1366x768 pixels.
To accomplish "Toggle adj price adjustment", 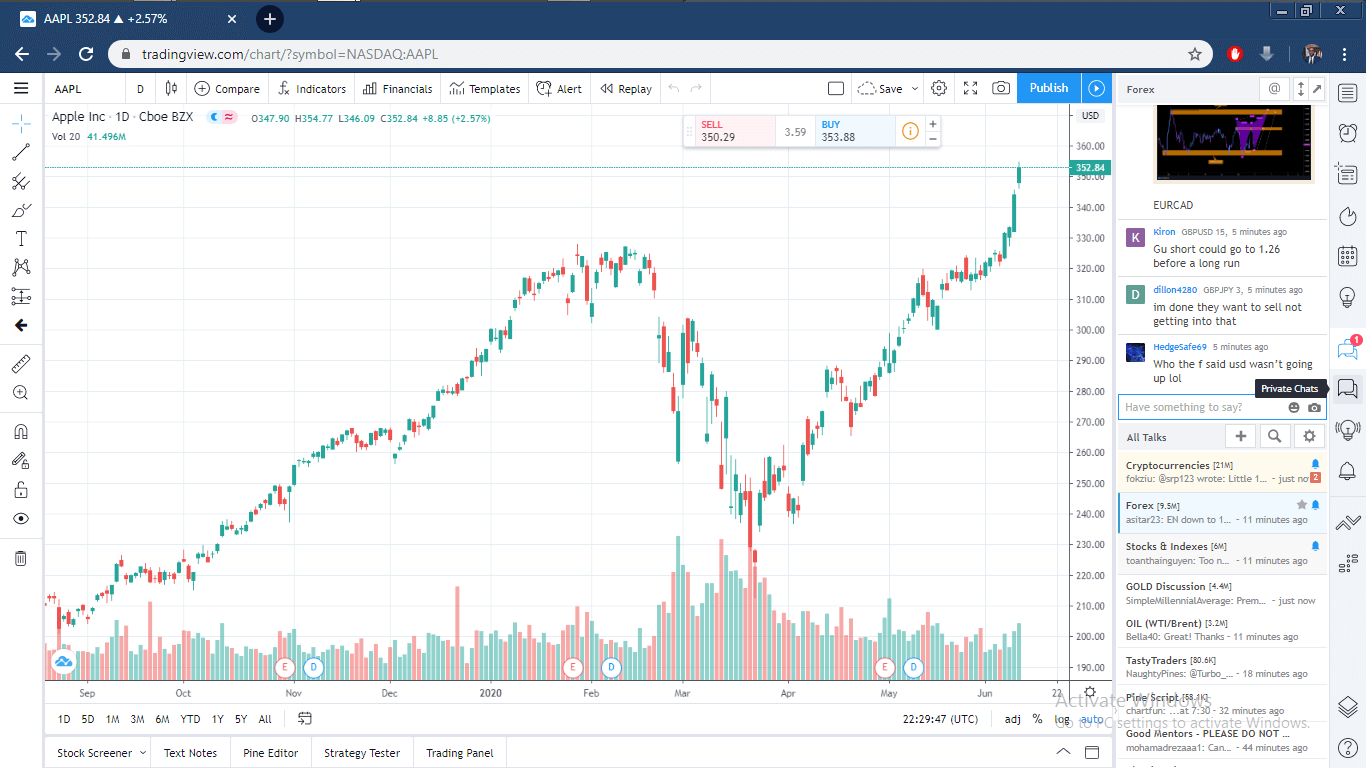I will pyautogui.click(x=1013, y=719).
